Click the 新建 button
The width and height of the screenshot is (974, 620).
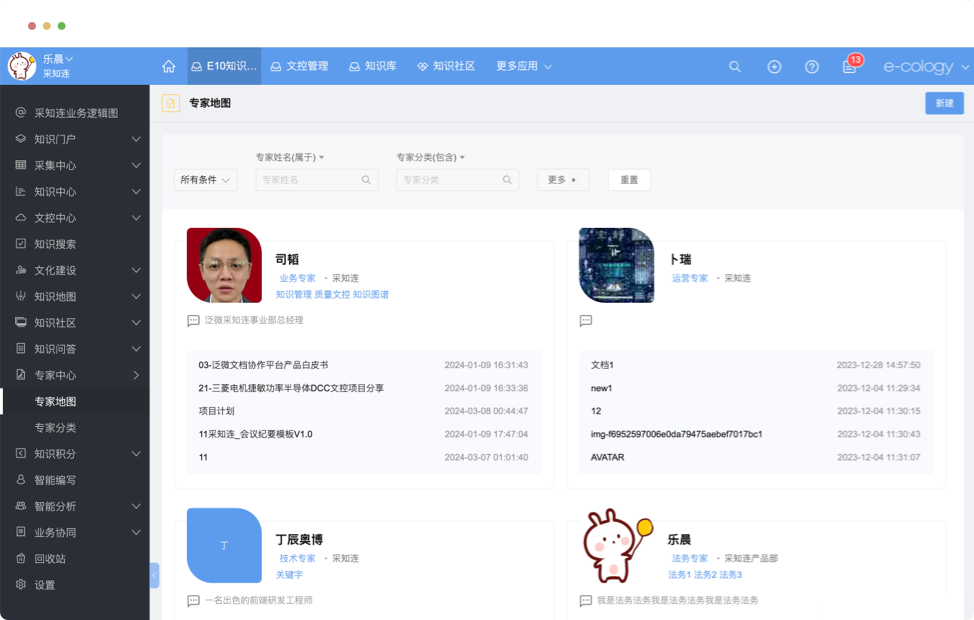point(944,103)
